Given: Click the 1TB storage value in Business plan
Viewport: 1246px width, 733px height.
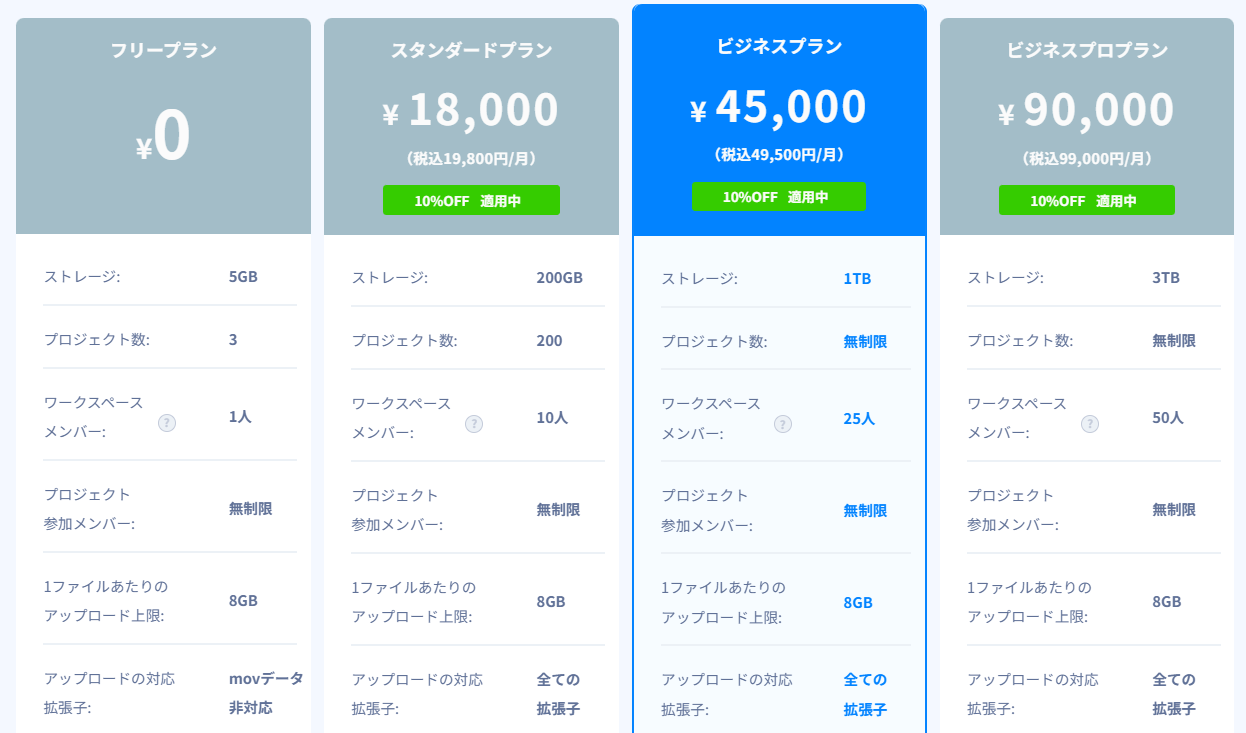Looking at the screenshot, I should click(x=857, y=278).
